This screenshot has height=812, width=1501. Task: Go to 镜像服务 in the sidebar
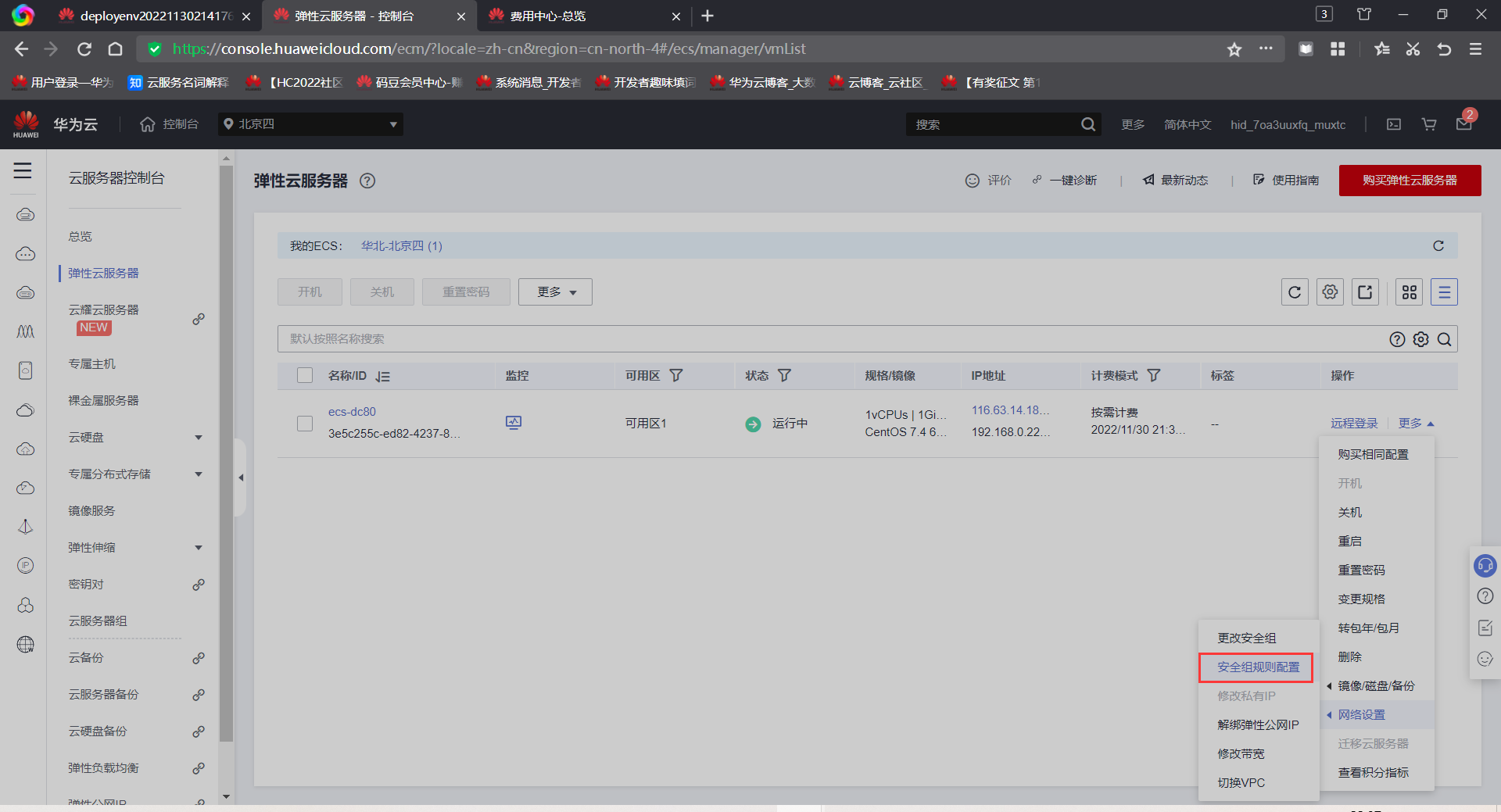91,511
